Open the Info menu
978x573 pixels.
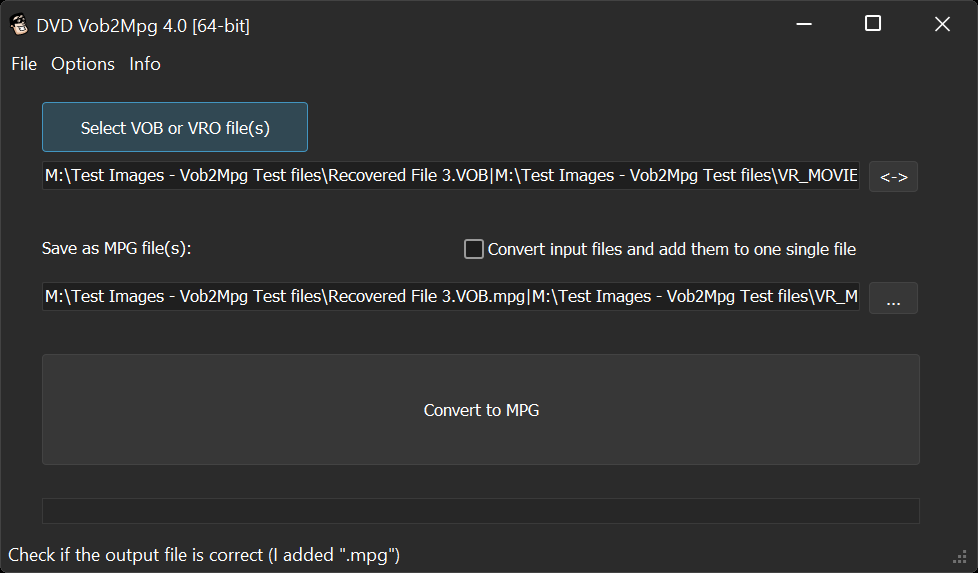pos(145,64)
